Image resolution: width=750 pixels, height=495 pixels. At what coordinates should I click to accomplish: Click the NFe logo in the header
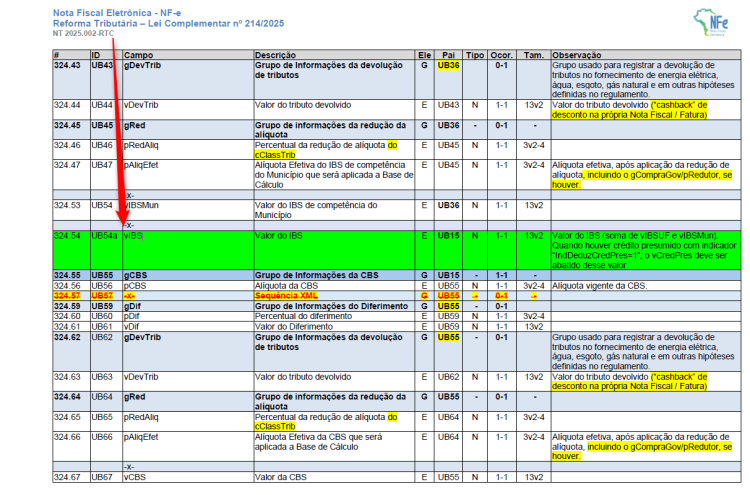pos(711,22)
